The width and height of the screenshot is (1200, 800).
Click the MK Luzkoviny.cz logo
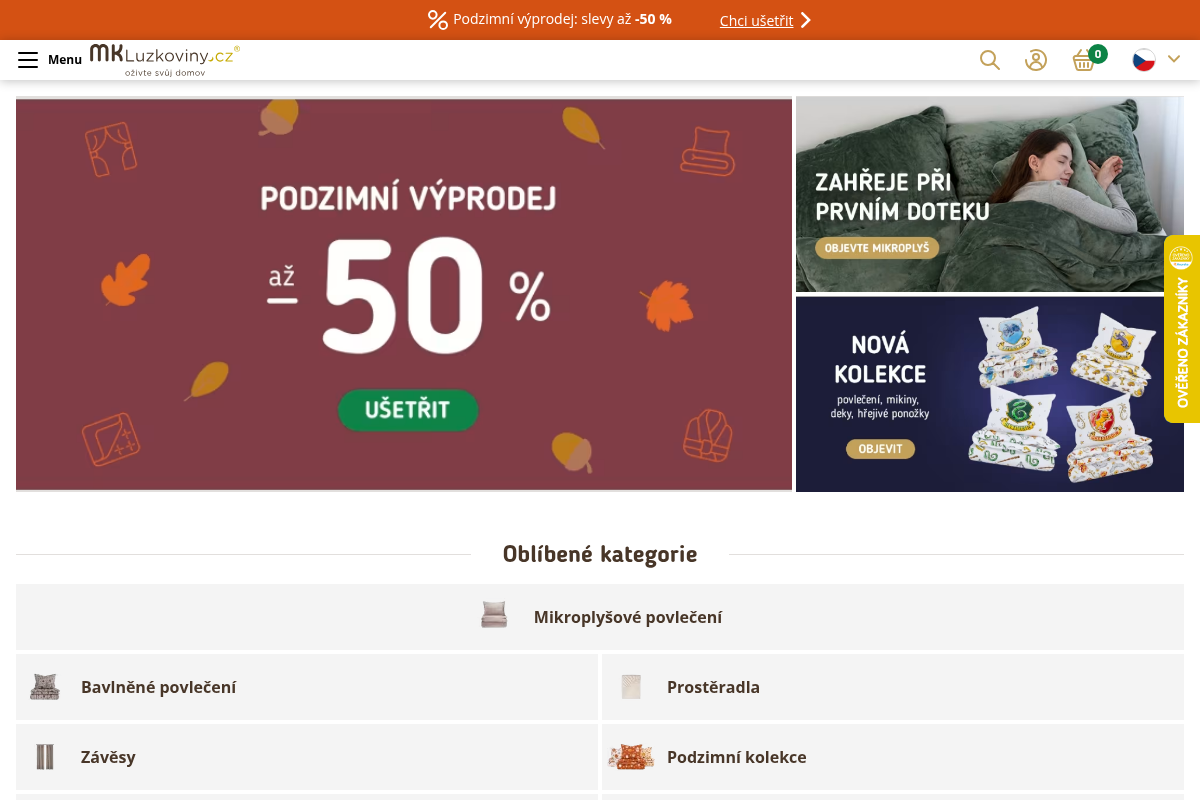165,60
